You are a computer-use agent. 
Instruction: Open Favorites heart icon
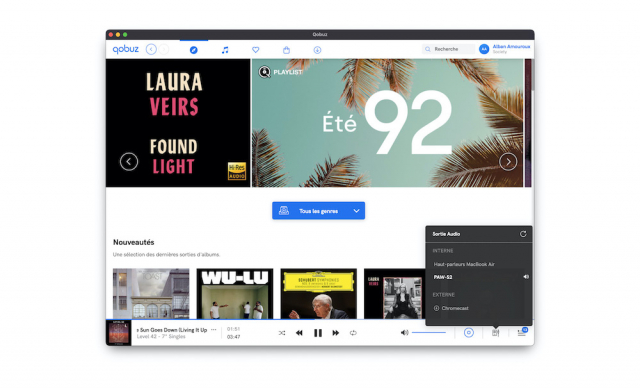coord(256,50)
